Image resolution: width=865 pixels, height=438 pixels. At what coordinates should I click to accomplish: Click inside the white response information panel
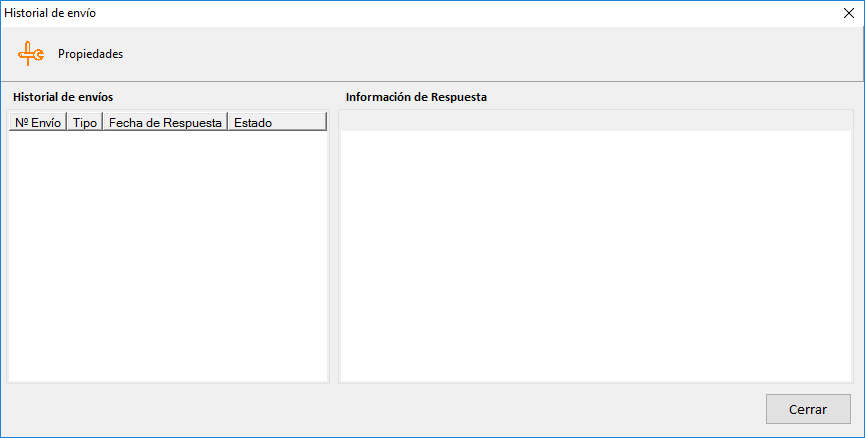[598, 255]
